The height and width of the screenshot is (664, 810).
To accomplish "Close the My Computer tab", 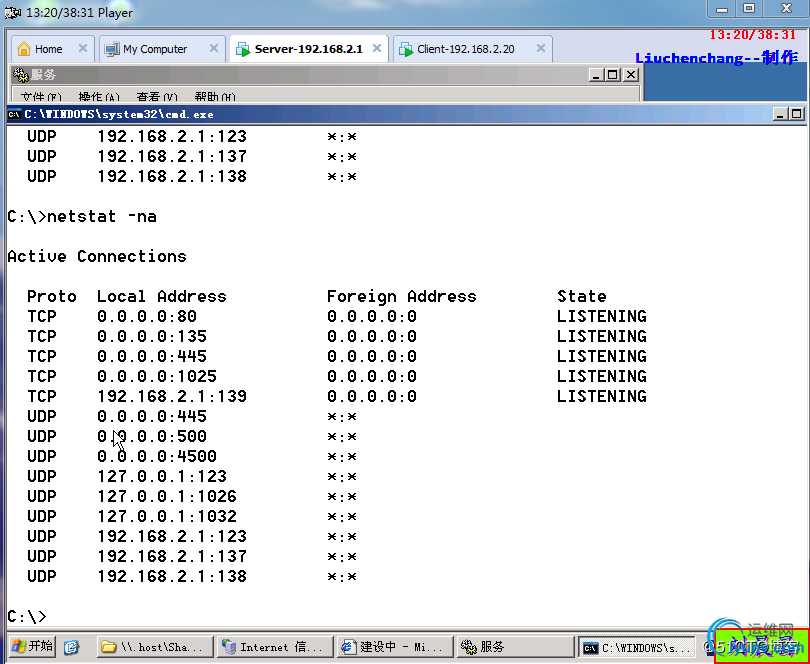I will pos(213,49).
